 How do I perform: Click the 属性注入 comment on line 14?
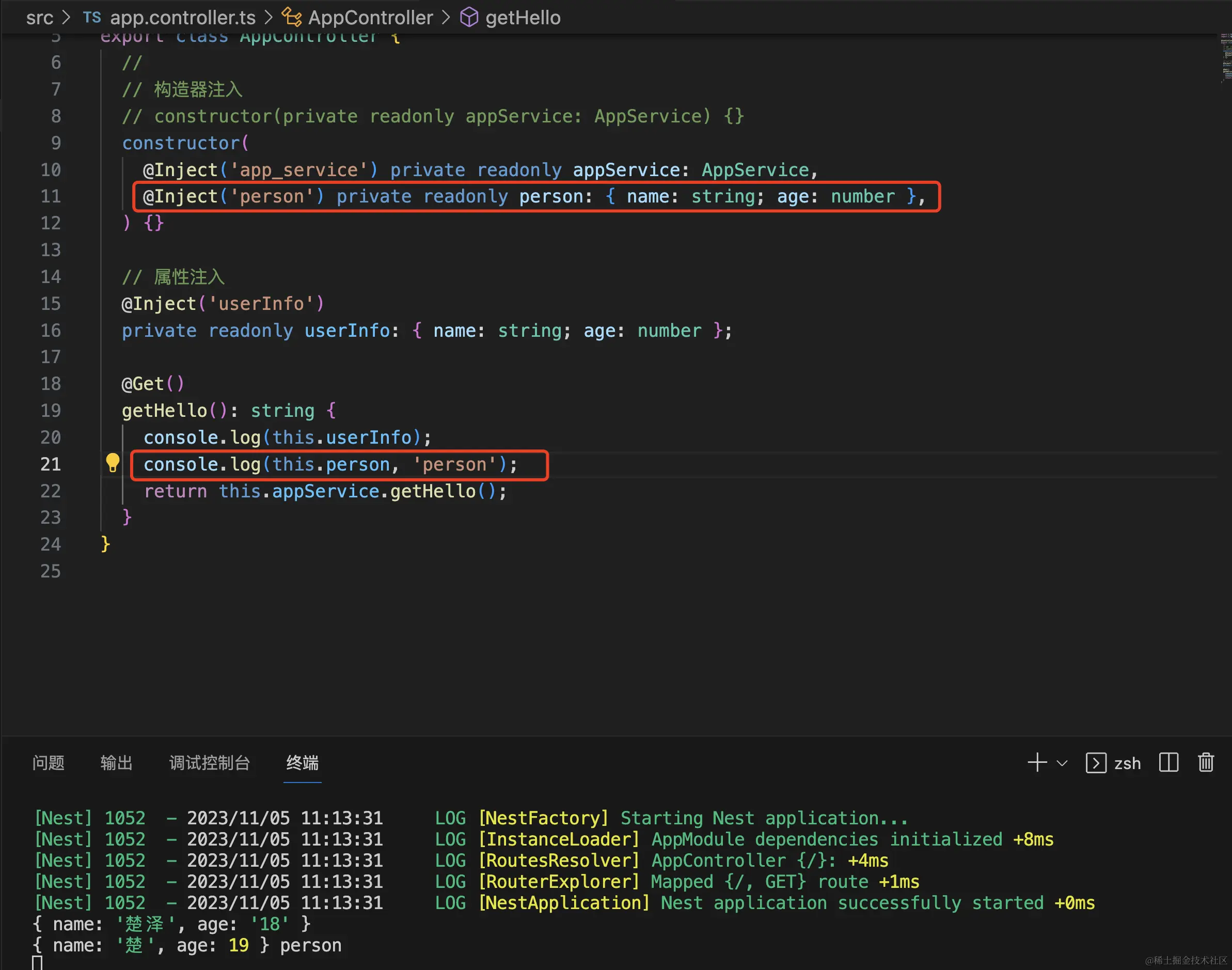click(173, 277)
